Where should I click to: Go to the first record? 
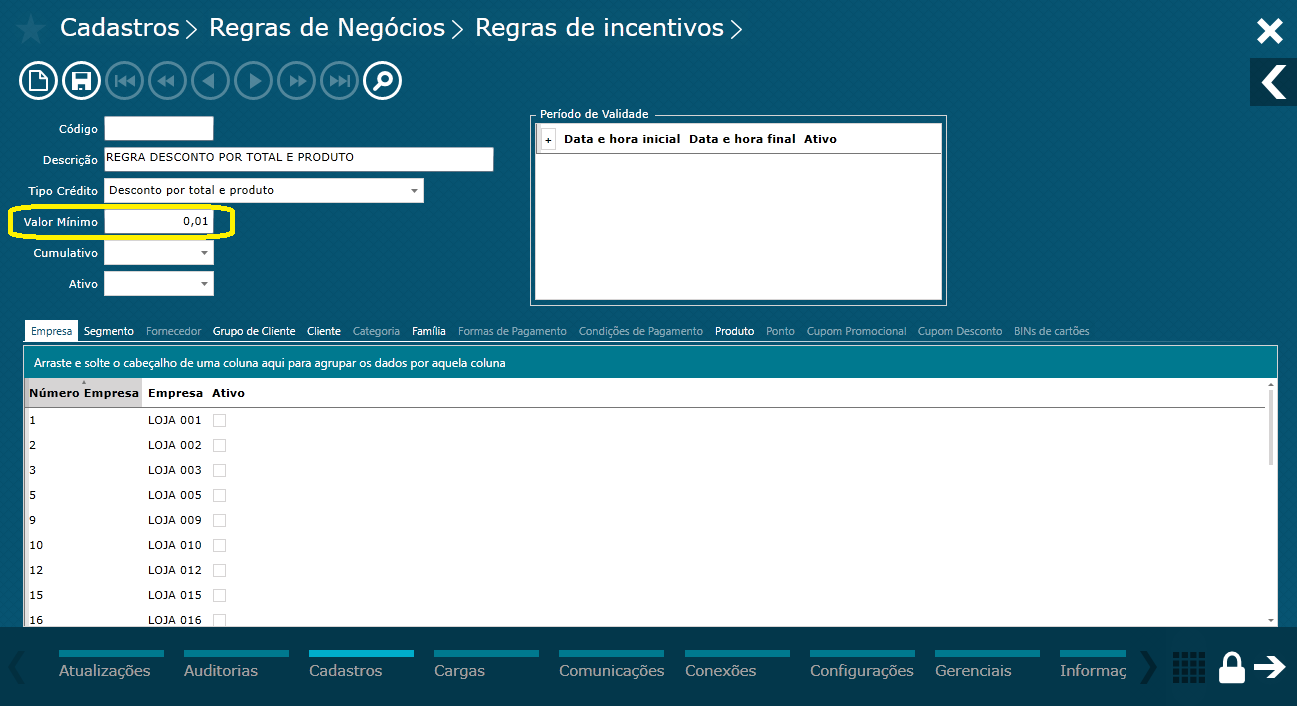125,81
